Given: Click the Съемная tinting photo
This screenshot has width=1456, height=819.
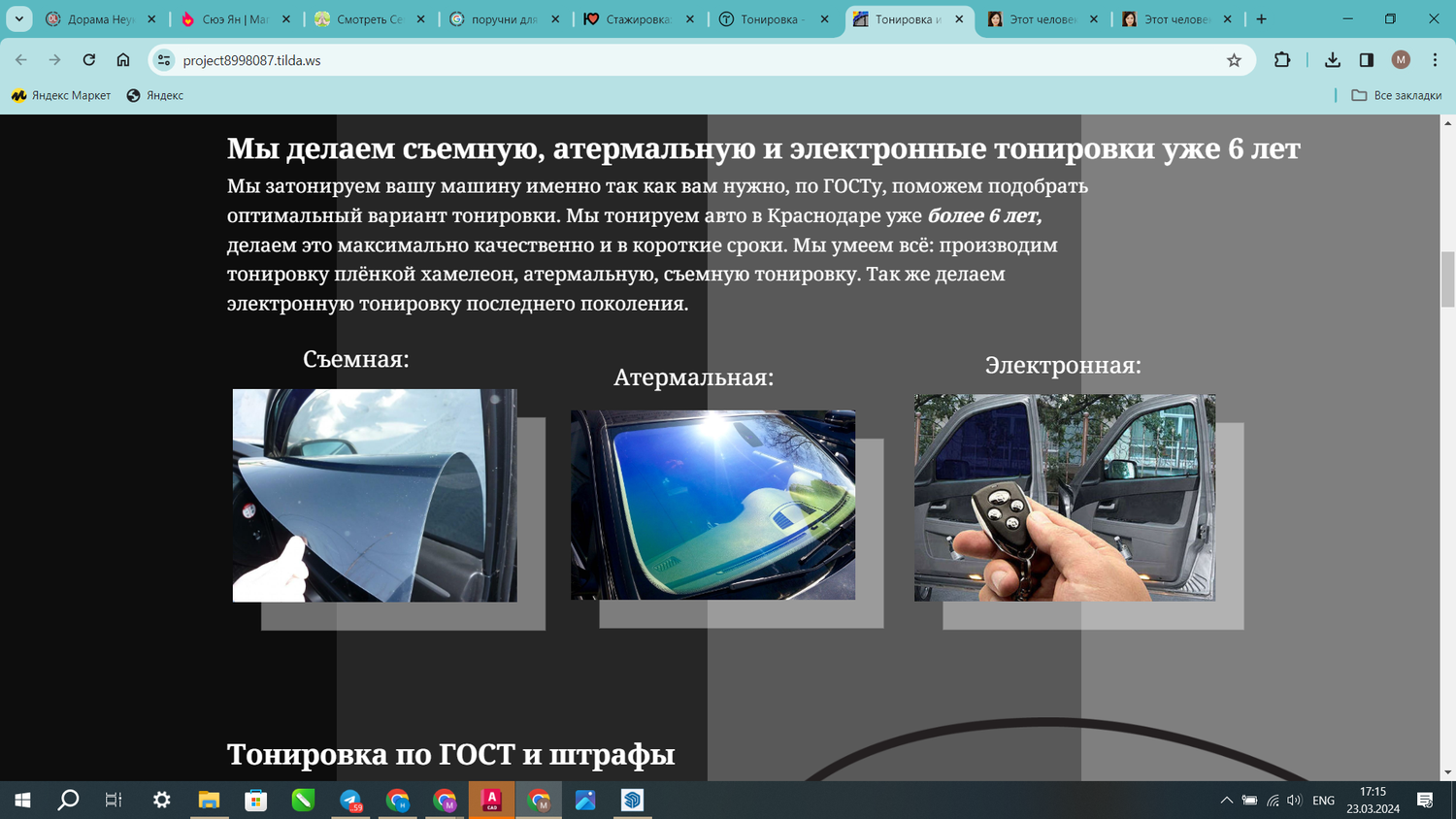Looking at the screenshot, I should (x=375, y=495).
